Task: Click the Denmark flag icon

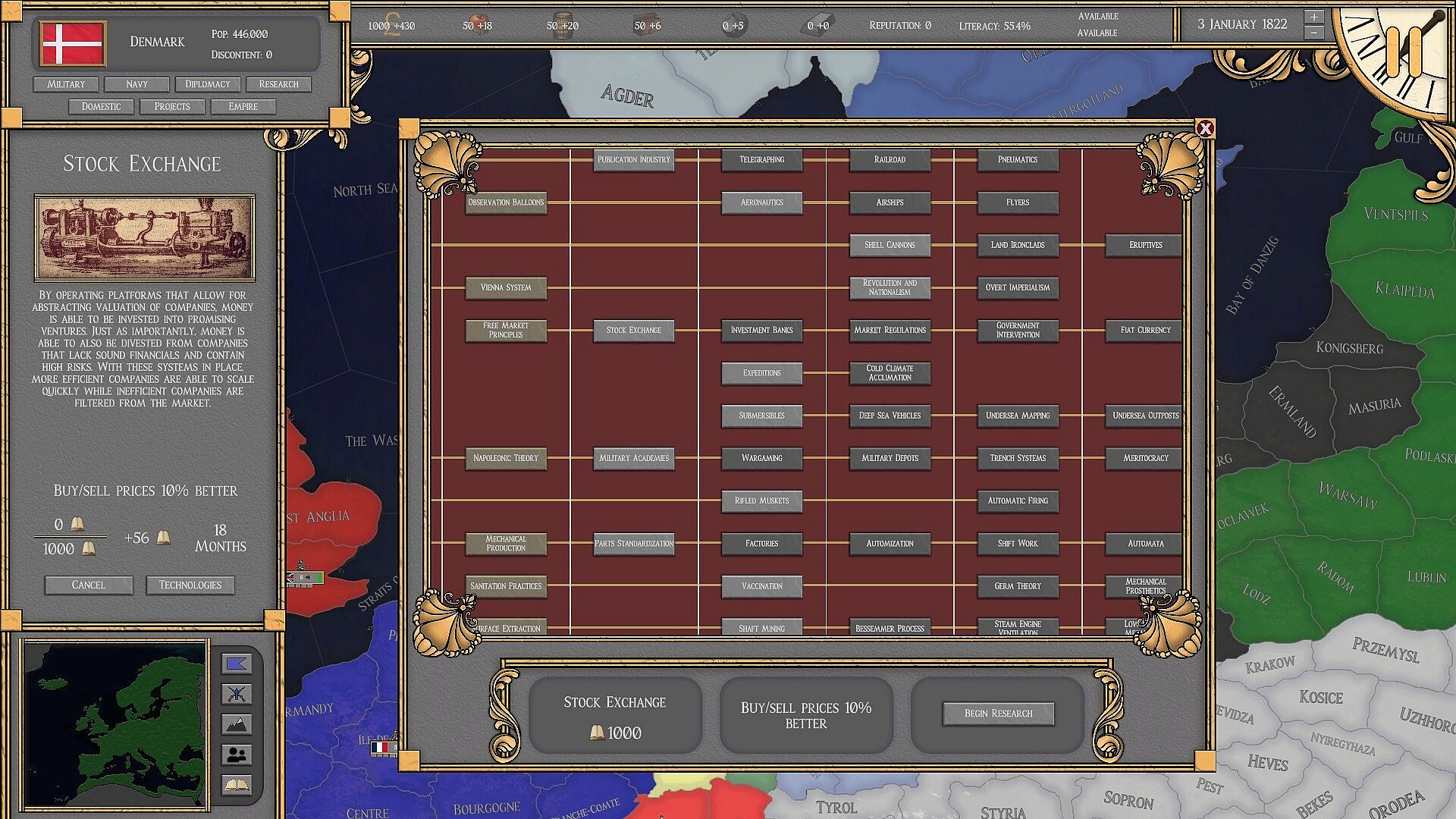Action: pos(73,43)
